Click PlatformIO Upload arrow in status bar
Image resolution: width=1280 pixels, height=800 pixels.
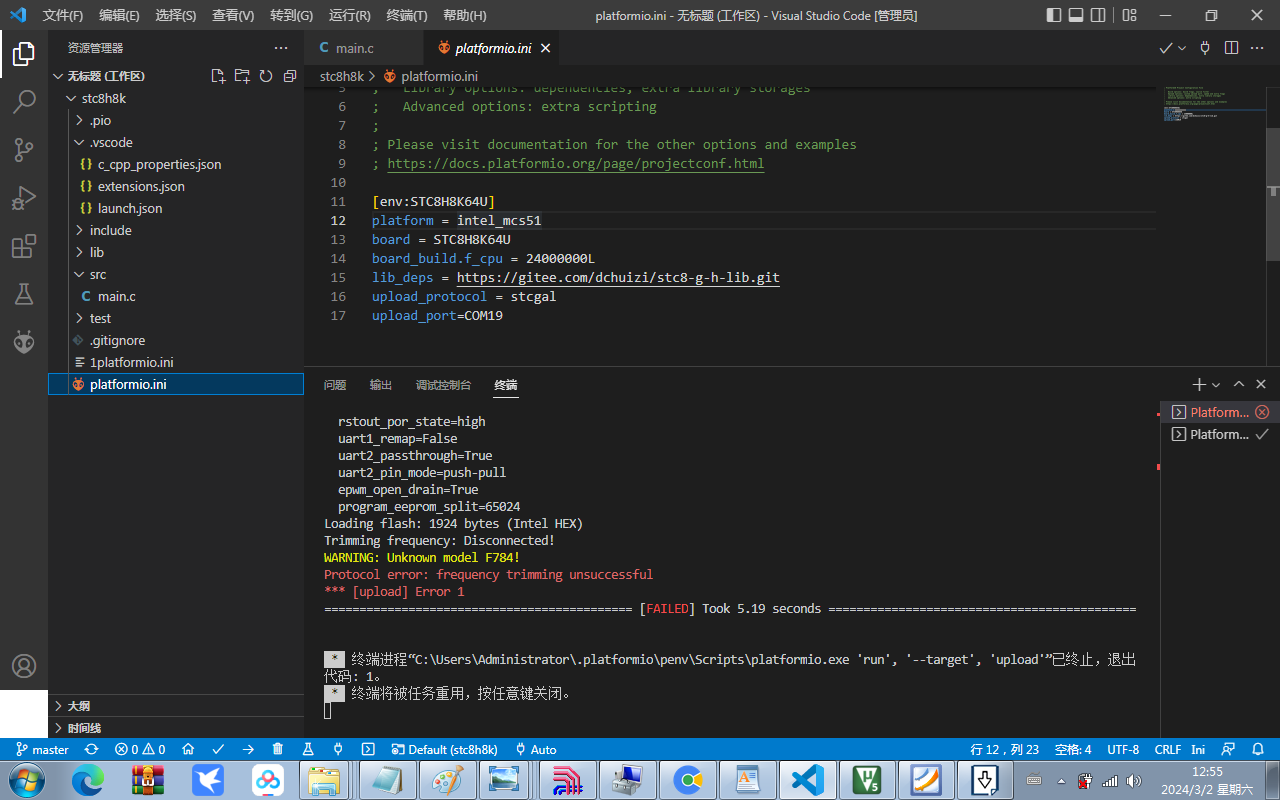pyautogui.click(x=248, y=749)
